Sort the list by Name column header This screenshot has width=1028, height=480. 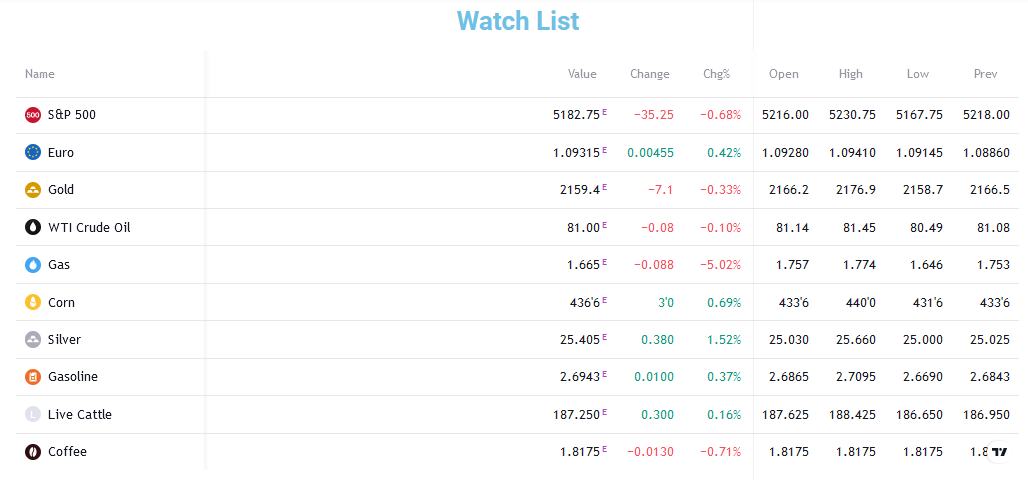(40, 74)
